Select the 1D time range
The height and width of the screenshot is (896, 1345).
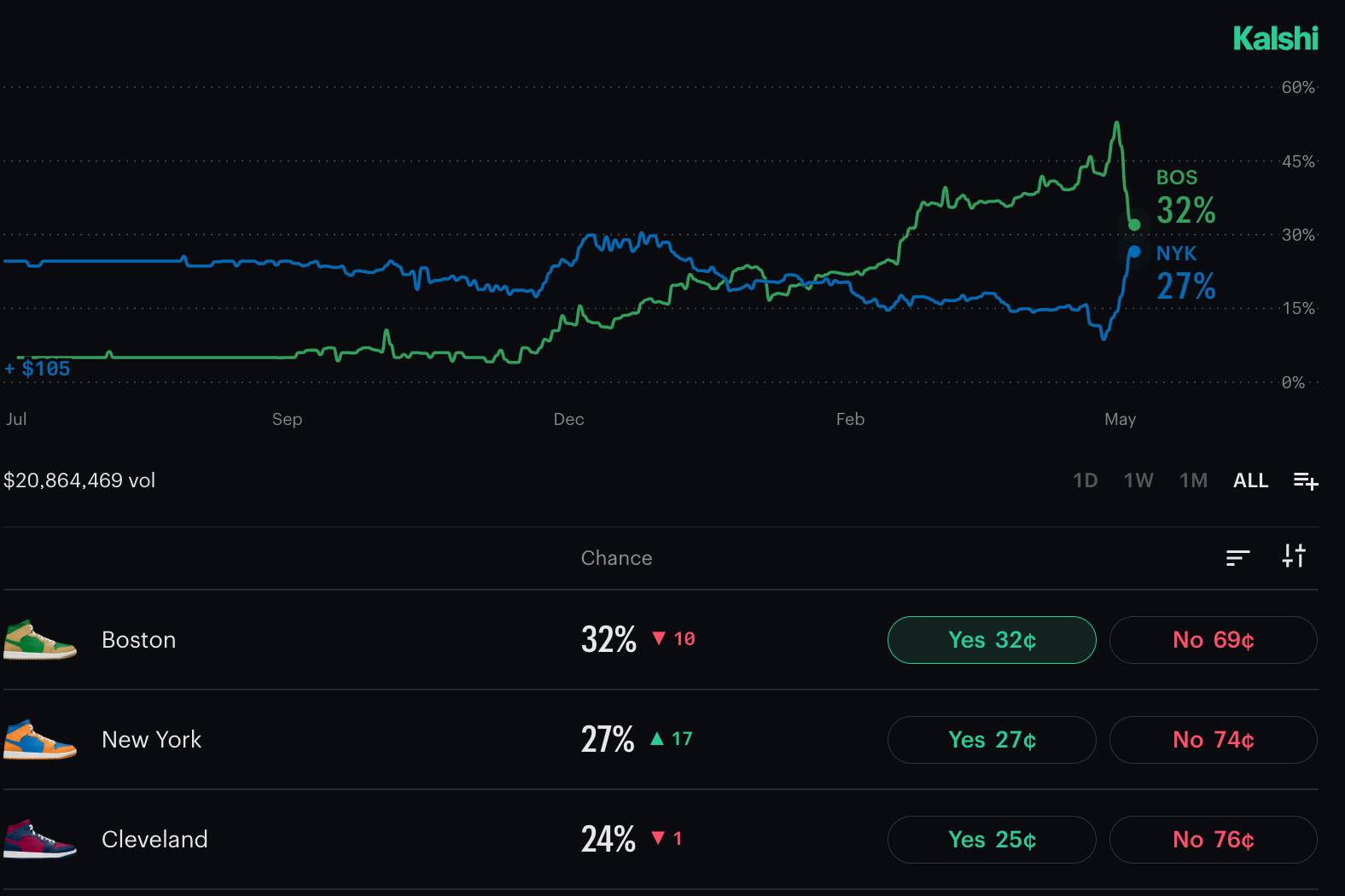click(x=1086, y=480)
